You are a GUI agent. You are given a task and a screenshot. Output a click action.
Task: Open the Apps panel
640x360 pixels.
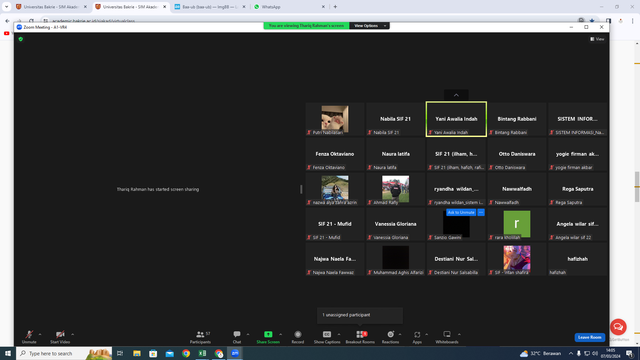tap(417, 337)
